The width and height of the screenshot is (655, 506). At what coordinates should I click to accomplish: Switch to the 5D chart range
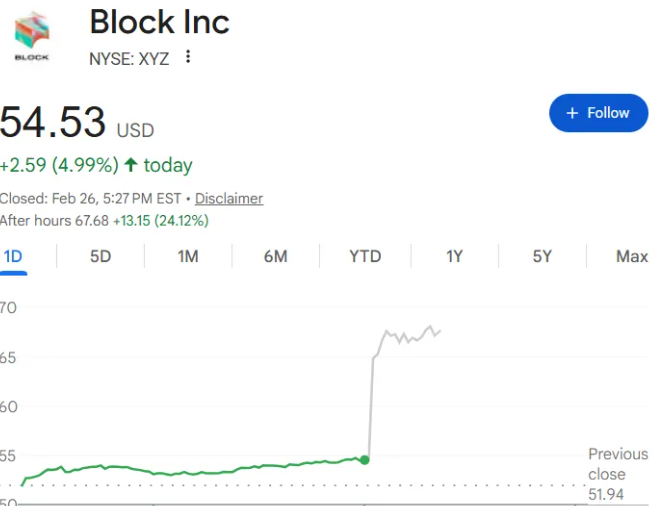coord(100,257)
